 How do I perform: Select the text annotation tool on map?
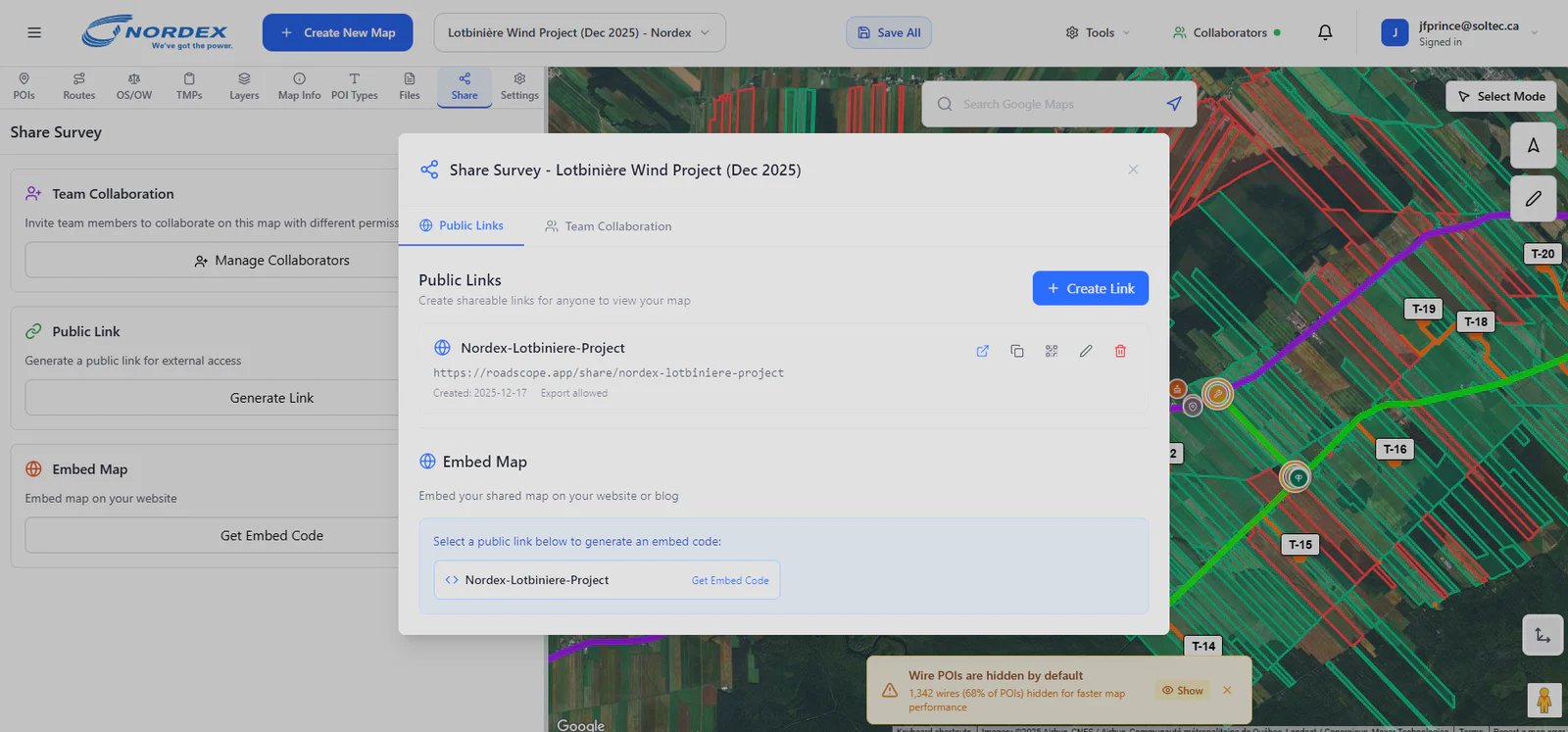coord(1534,146)
